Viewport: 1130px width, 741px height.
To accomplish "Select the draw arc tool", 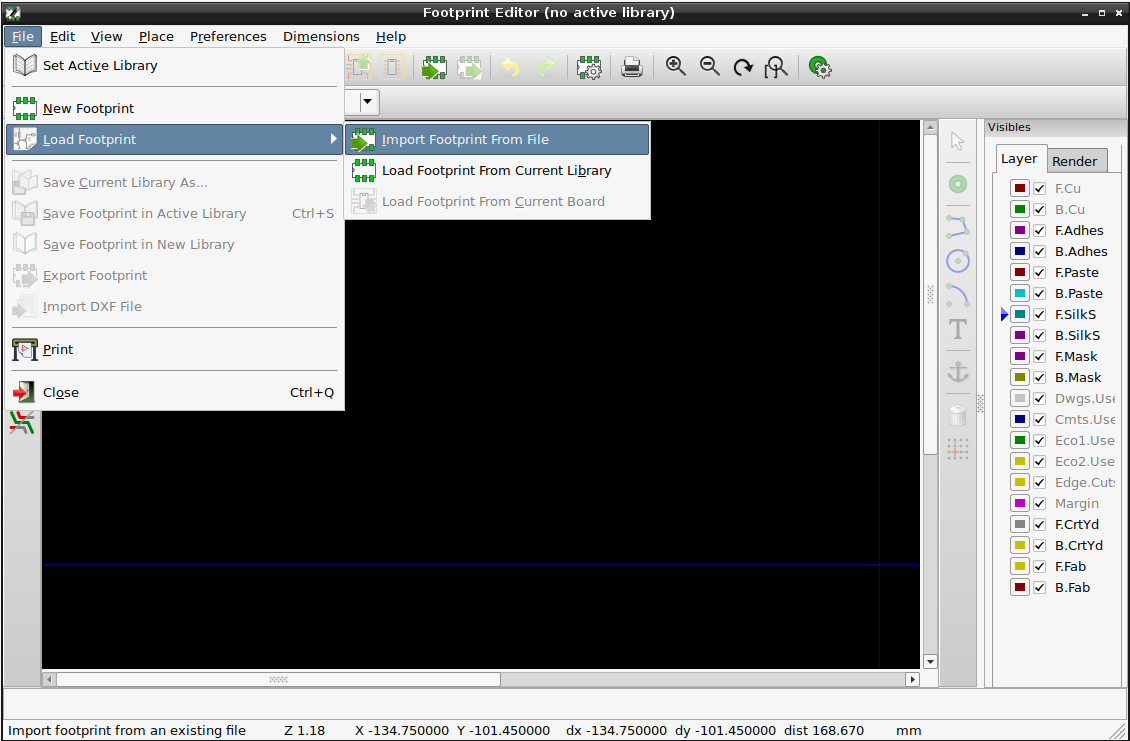I will coord(958,296).
